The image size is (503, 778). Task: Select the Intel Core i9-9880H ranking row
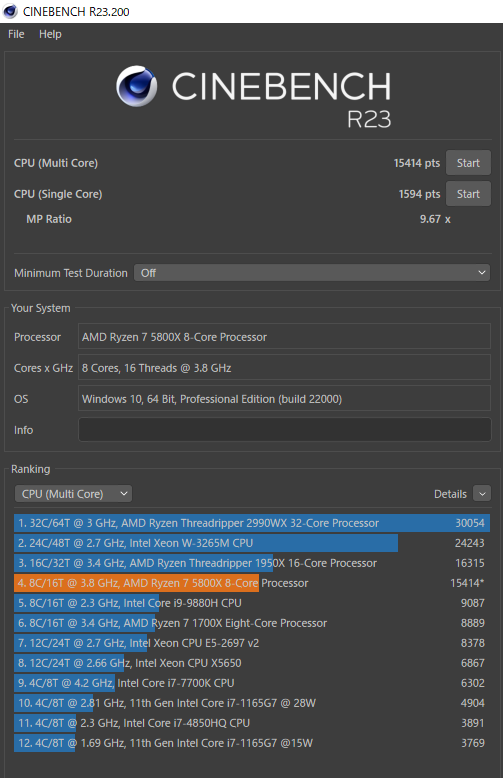[x=252, y=603]
